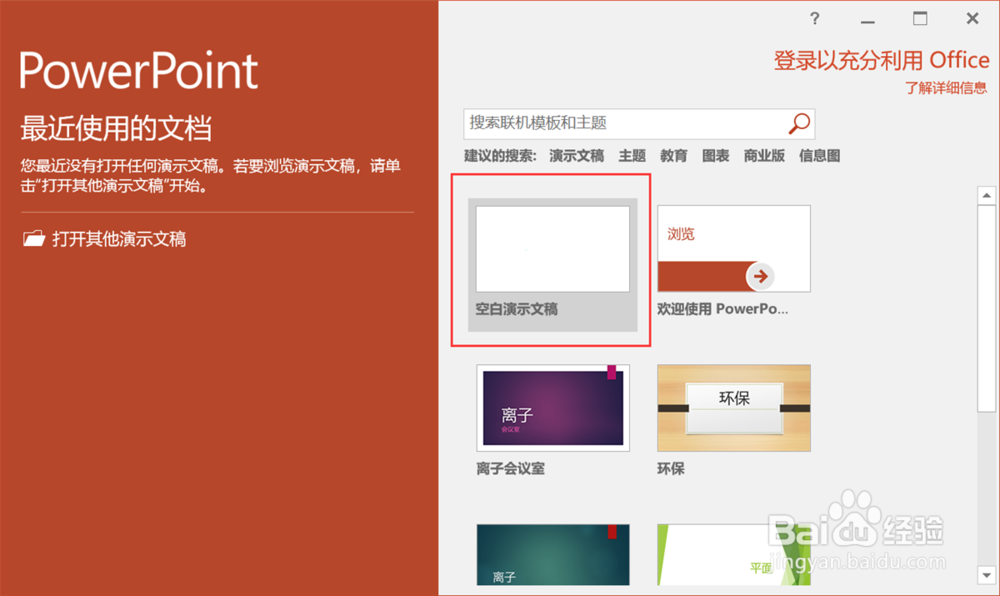Viewport: 1000px width, 596px height.
Task: Click the 欢迎使用 PowerPo... caption
Action: point(723,309)
